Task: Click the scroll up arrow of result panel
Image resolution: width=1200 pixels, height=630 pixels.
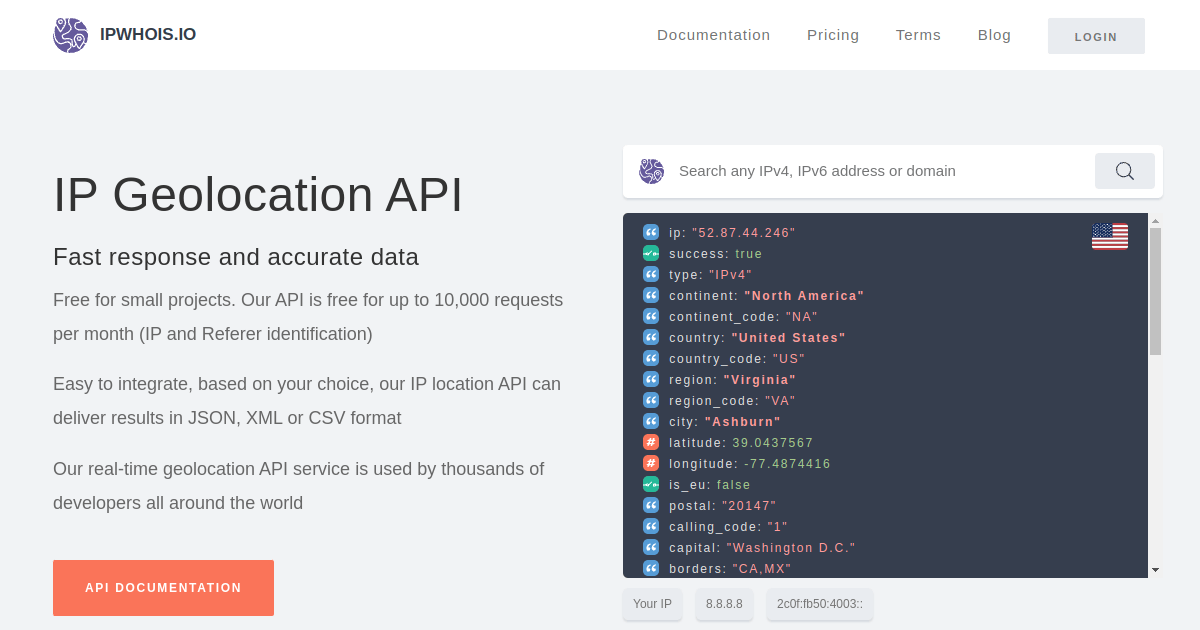Action: [1155, 221]
